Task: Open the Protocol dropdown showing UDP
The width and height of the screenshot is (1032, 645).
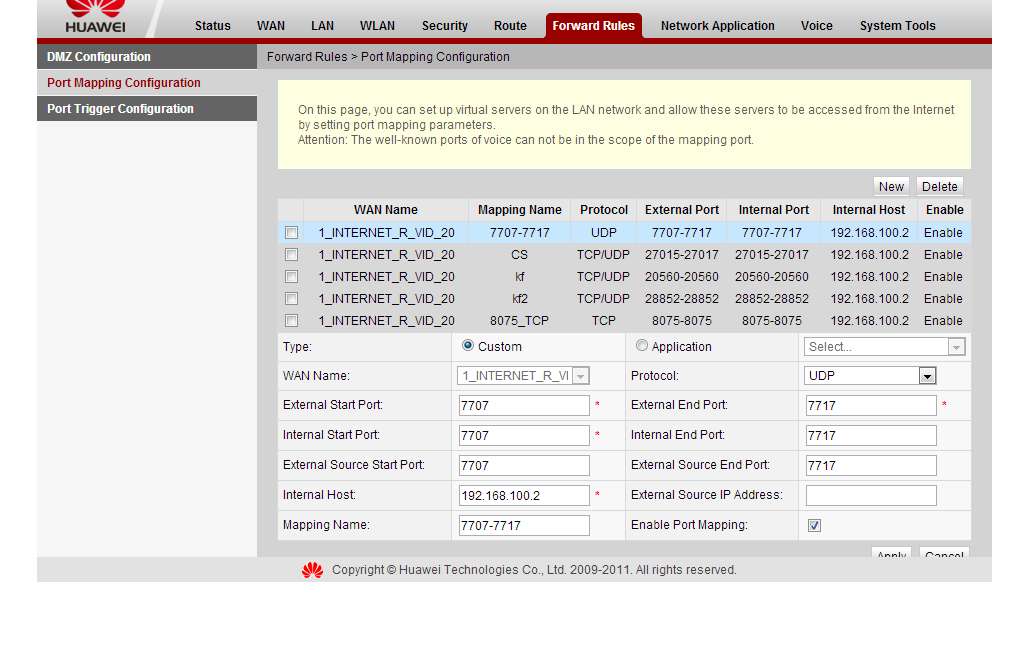Action: pyautogui.click(x=870, y=376)
